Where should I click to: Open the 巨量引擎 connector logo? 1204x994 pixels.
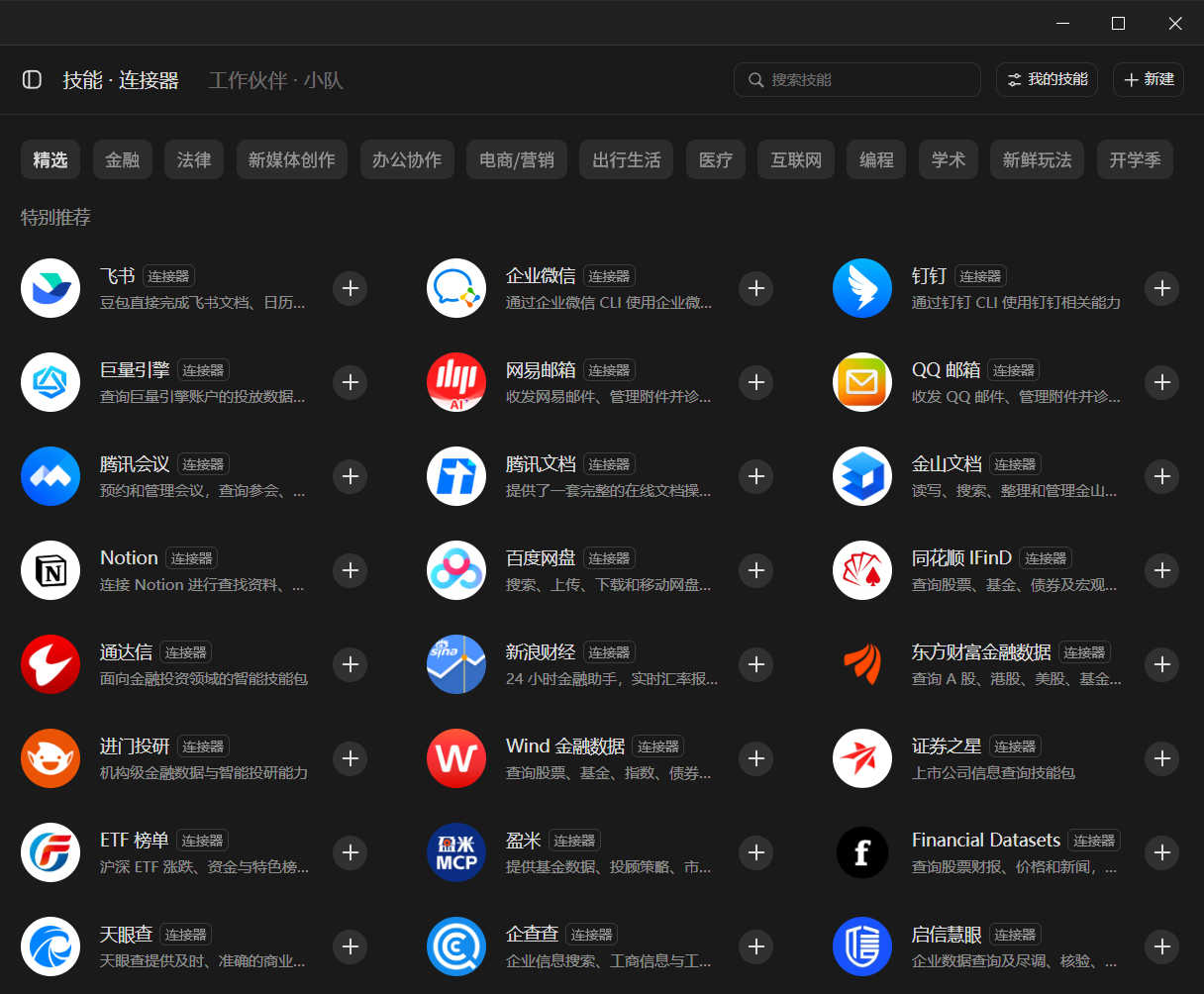coord(50,382)
